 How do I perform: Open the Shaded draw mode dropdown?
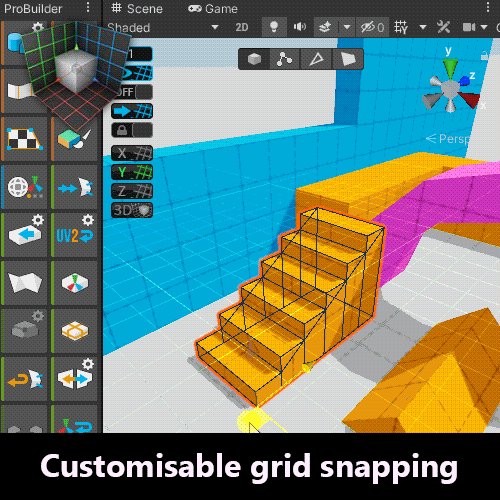click(163, 27)
